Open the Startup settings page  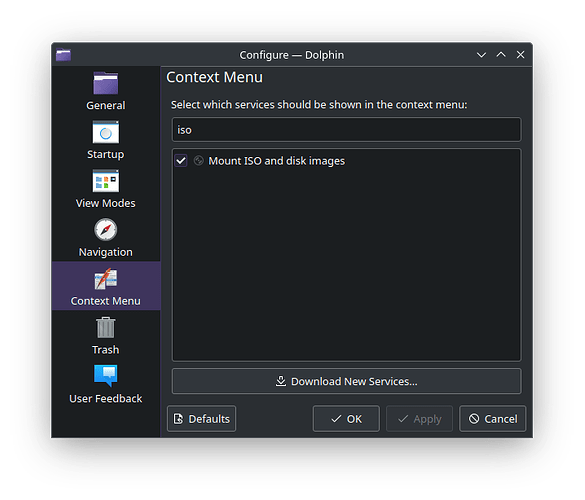106,140
